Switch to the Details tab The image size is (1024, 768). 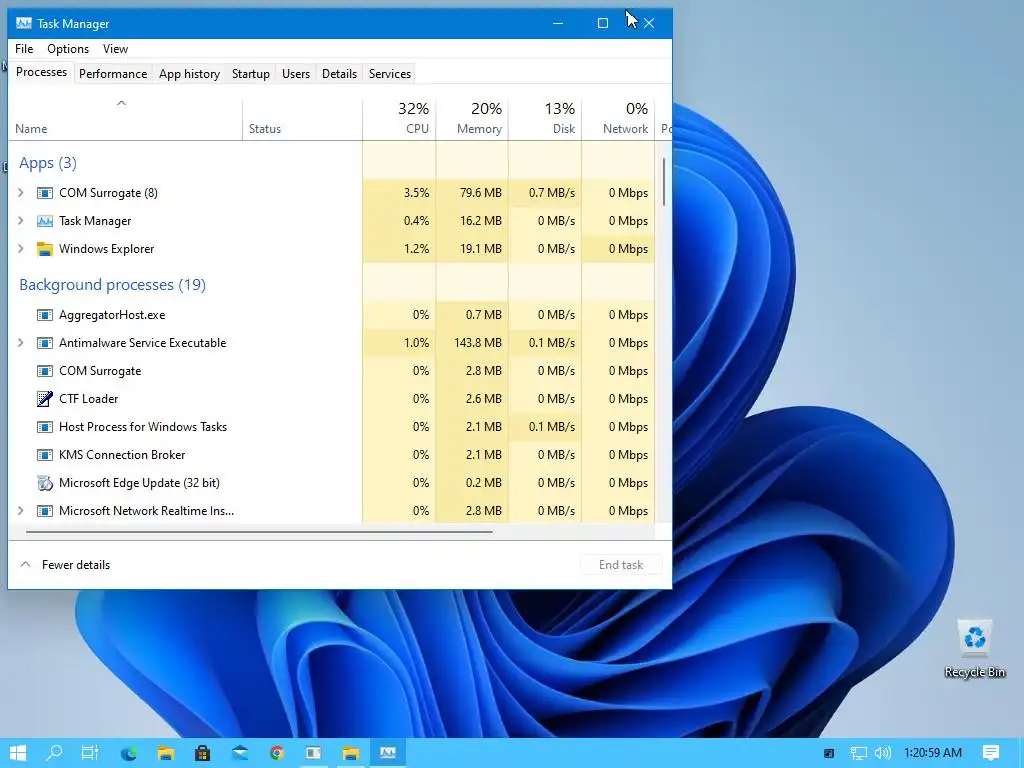coord(340,74)
